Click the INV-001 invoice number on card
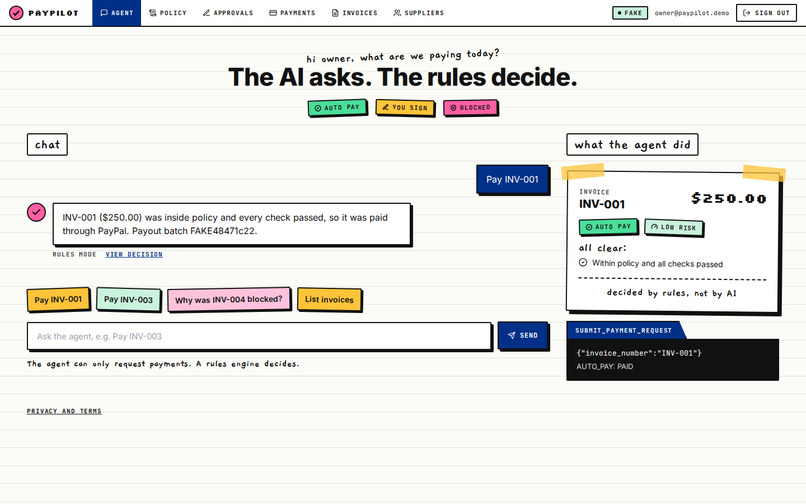 (x=602, y=204)
